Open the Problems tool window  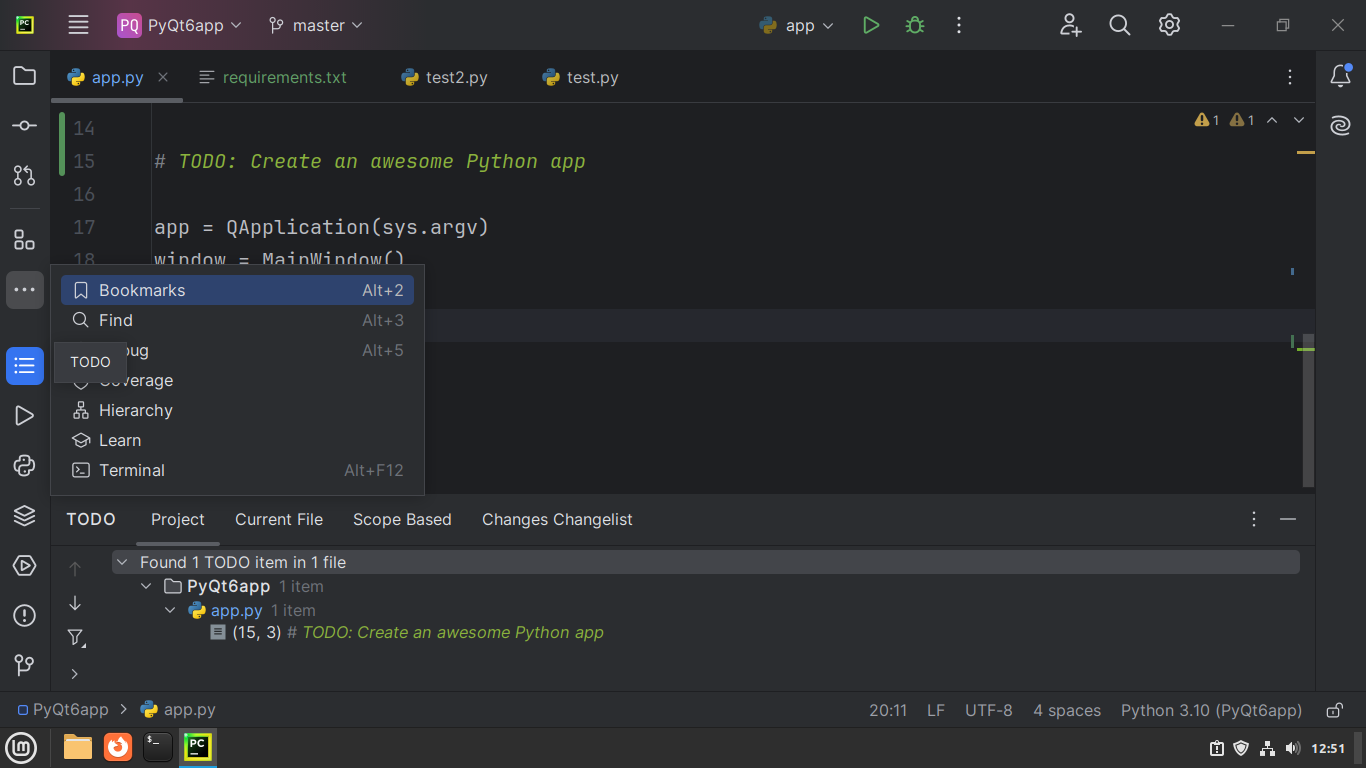point(24,616)
